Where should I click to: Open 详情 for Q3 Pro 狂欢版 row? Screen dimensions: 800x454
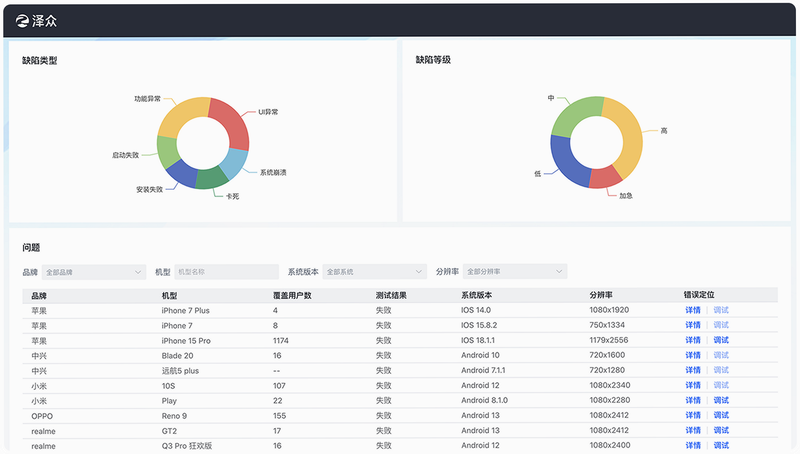693,445
